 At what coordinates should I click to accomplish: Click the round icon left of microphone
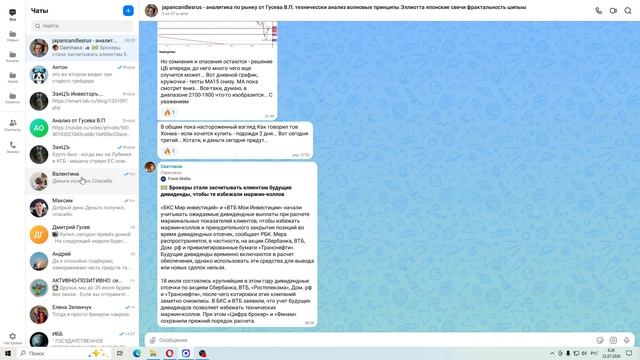tap(613, 340)
